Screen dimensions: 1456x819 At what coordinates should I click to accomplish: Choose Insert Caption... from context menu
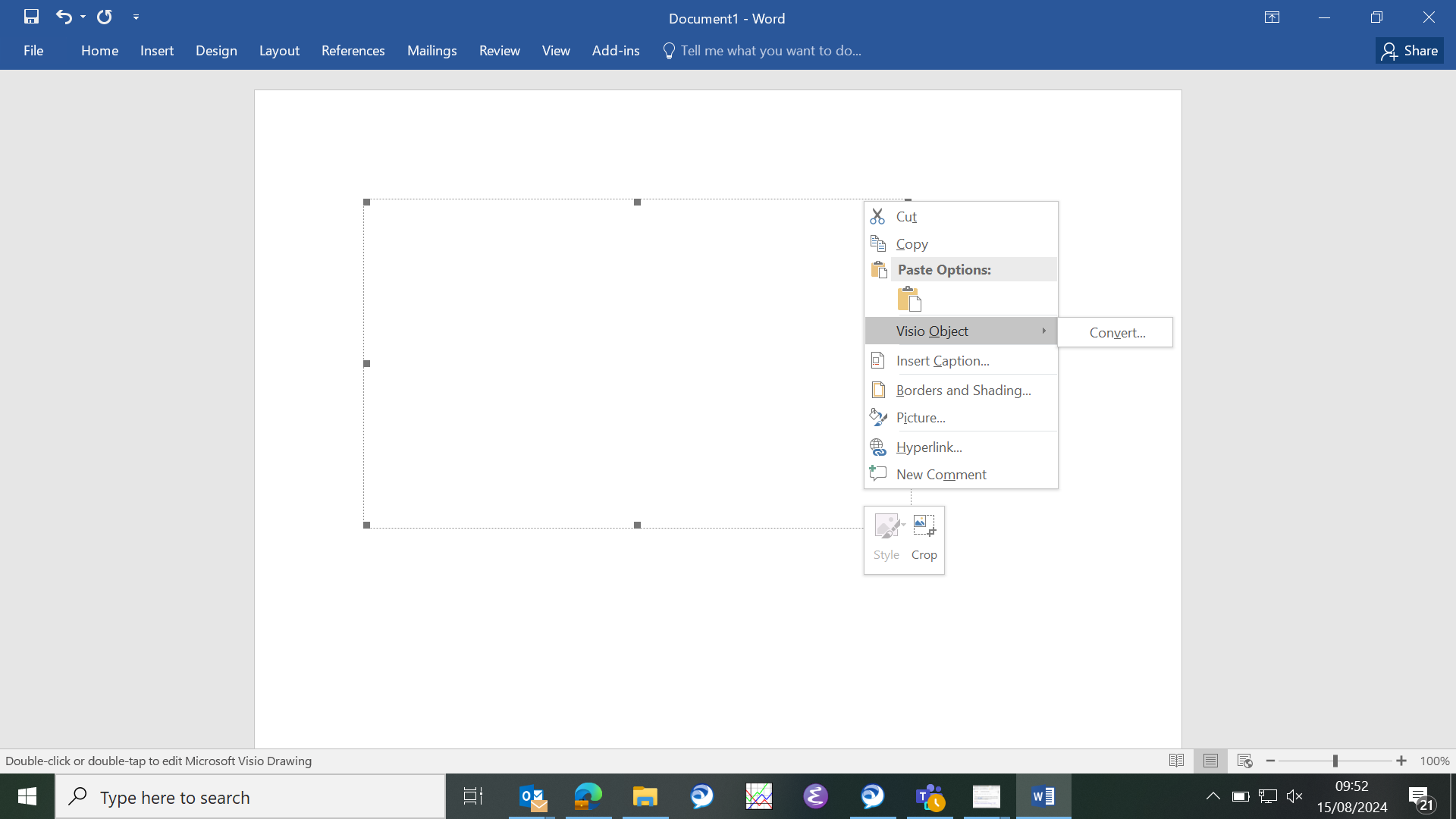click(x=961, y=361)
